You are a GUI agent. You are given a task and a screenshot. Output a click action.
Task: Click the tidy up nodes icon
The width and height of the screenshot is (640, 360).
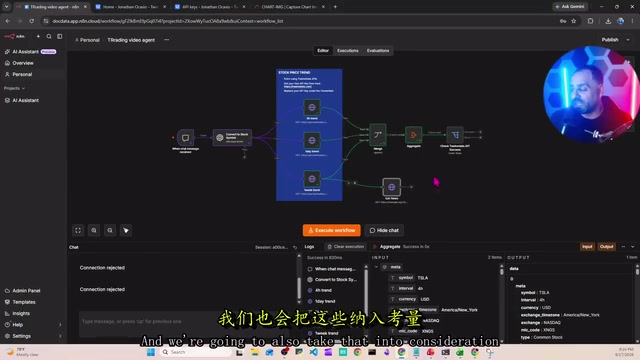(126, 231)
